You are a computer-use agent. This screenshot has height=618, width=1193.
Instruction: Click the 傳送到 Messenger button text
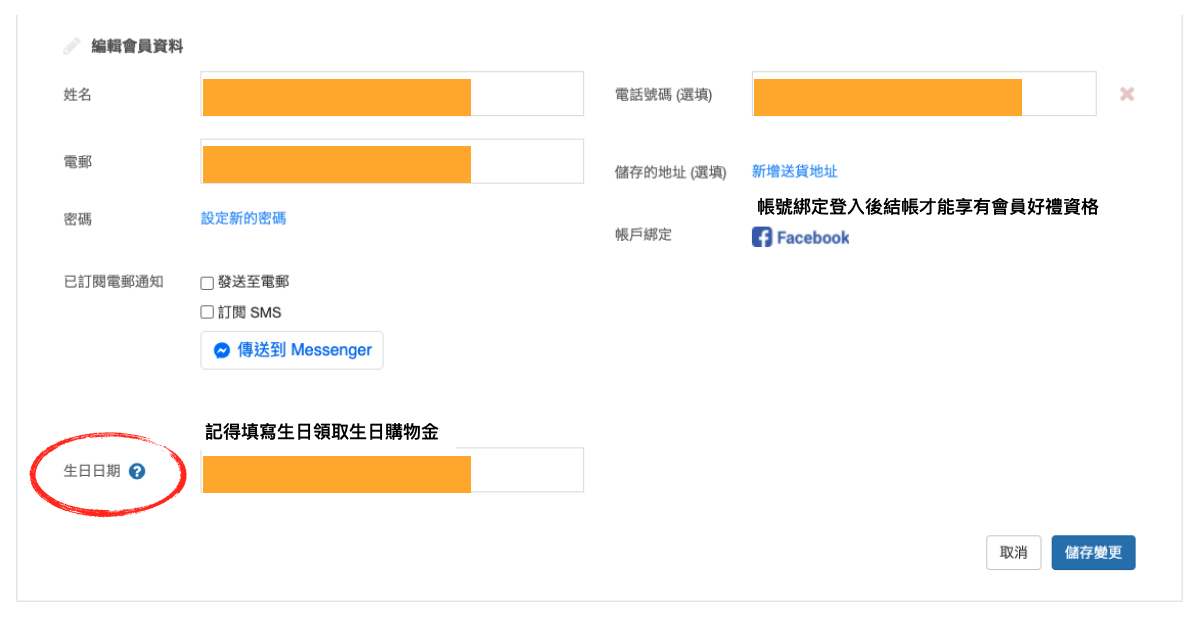coord(304,350)
